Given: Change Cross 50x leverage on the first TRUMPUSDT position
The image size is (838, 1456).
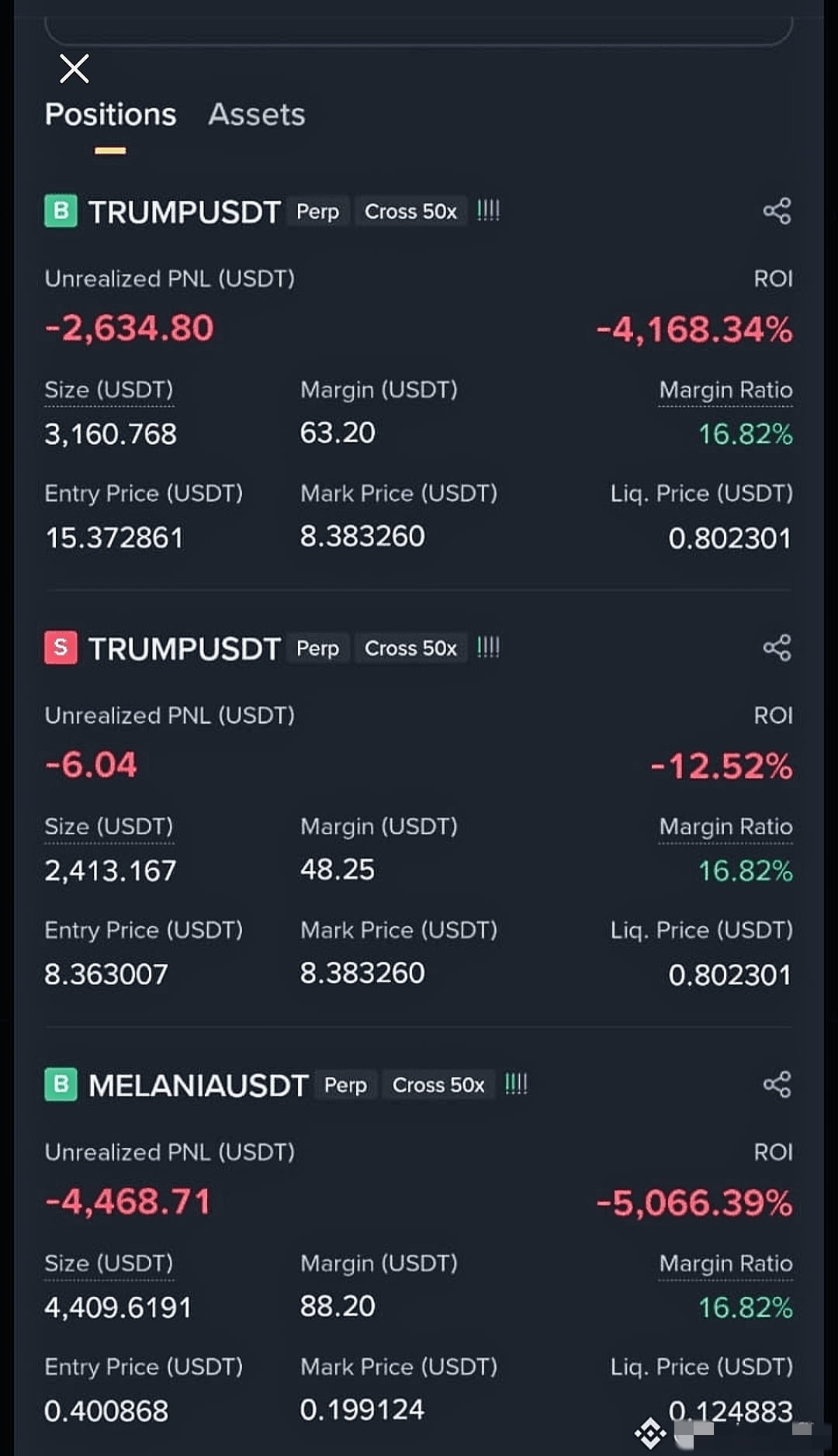Looking at the screenshot, I should pyautogui.click(x=410, y=211).
